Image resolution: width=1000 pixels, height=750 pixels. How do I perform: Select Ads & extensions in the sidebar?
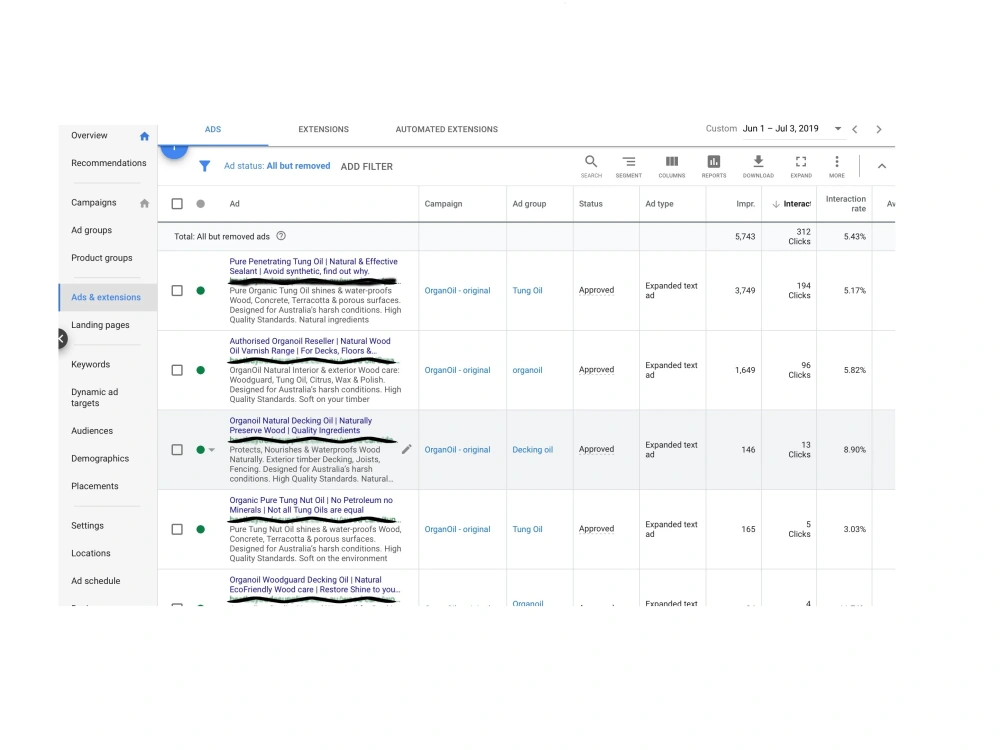pos(106,298)
